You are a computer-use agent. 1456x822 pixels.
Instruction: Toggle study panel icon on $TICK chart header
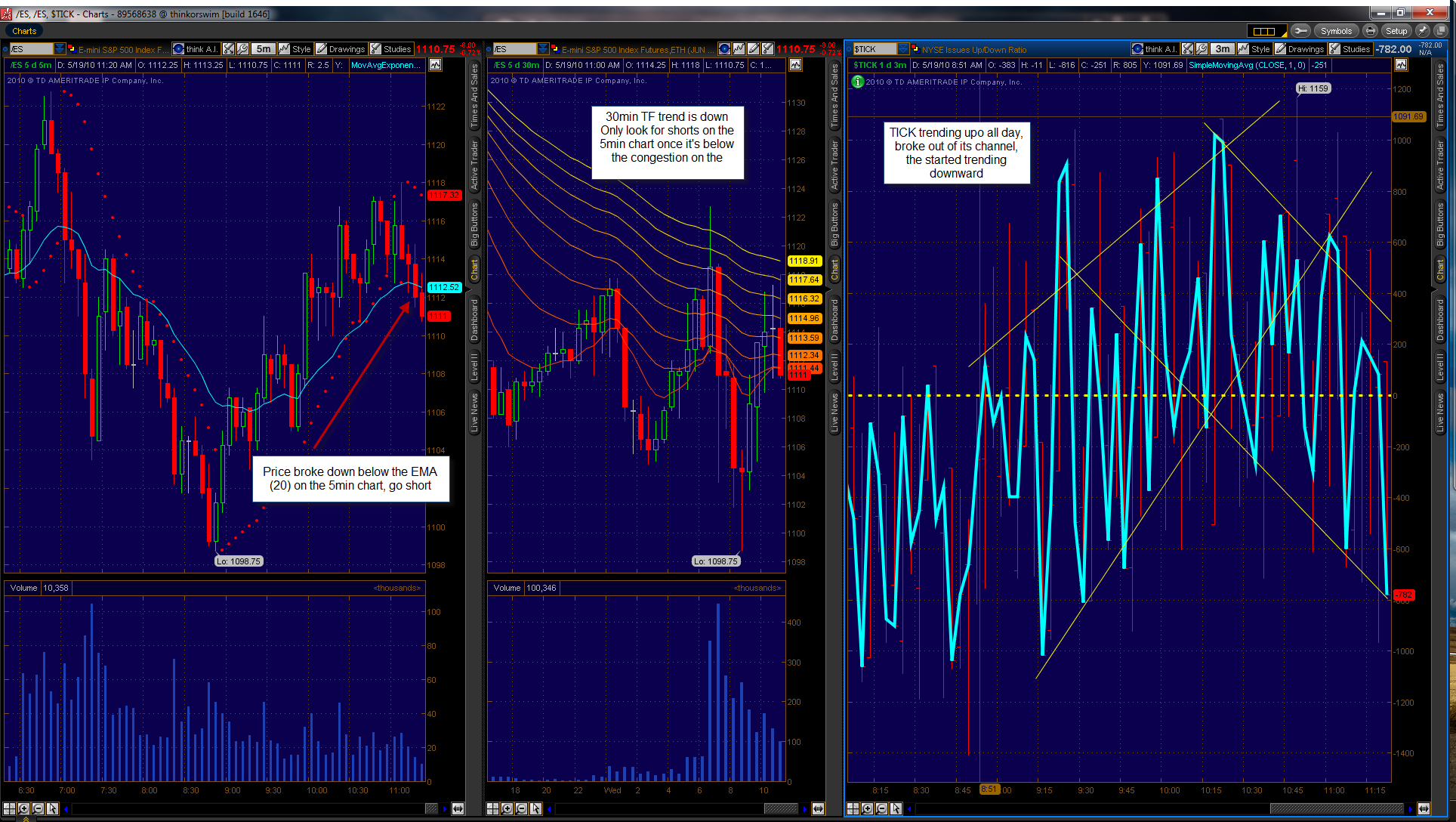click(1401, 65)
